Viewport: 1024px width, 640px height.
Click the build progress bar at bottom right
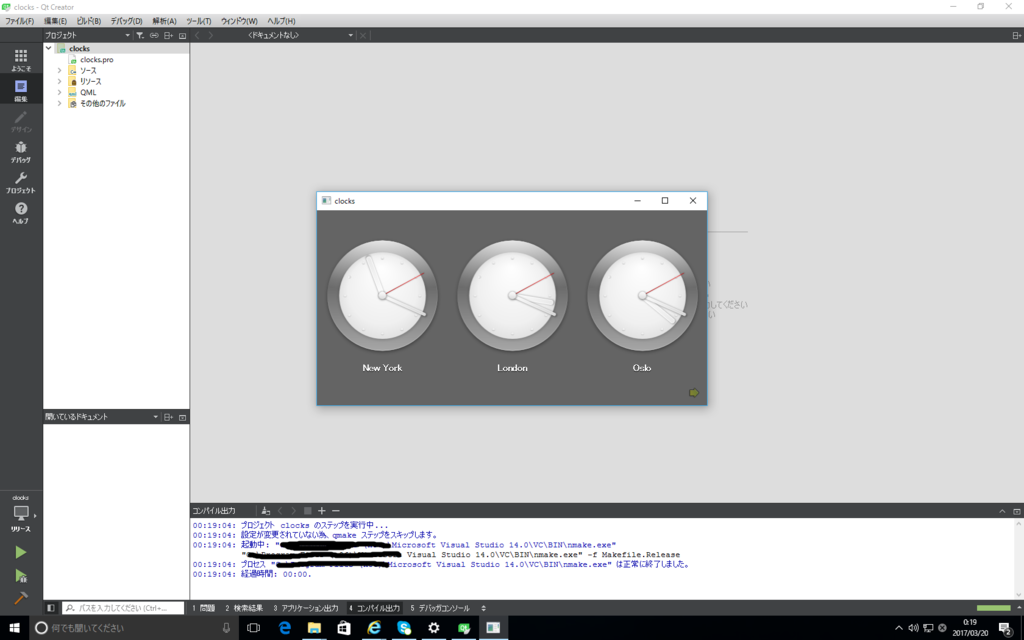point(994,608)
